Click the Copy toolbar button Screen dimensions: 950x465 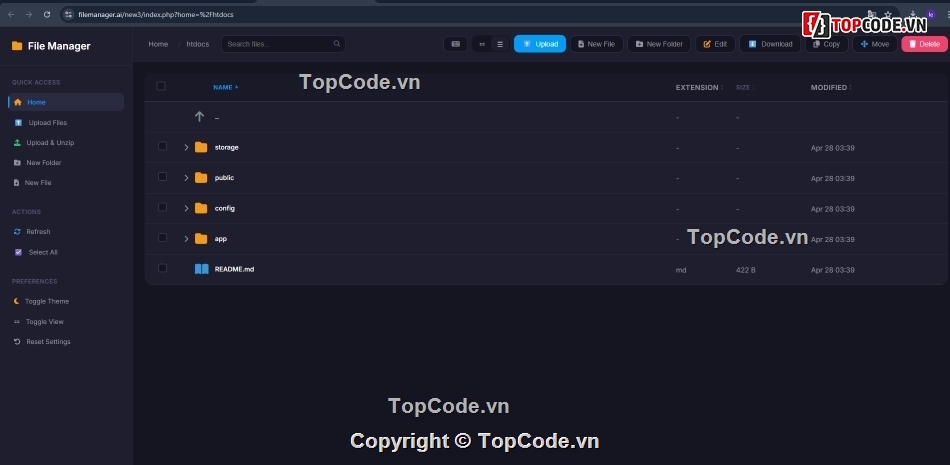pos(826,44)
